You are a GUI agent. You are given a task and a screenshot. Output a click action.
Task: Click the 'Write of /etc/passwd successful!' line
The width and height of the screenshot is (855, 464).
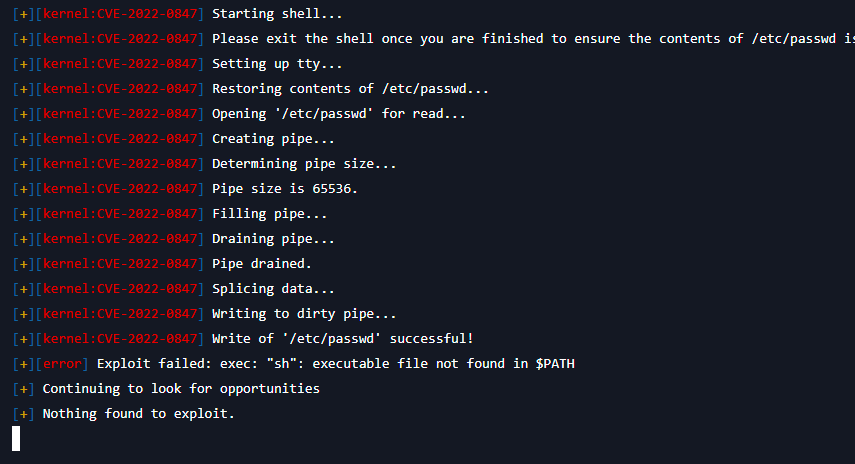342,339
